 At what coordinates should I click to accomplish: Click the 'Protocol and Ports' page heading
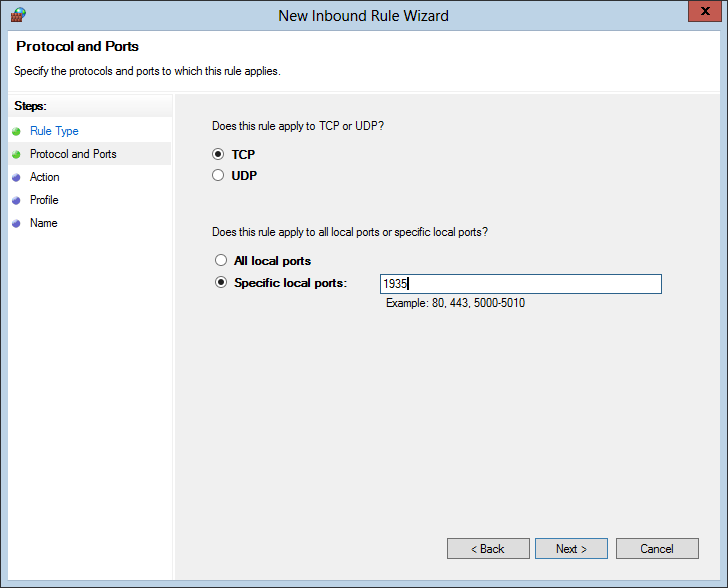78,46
